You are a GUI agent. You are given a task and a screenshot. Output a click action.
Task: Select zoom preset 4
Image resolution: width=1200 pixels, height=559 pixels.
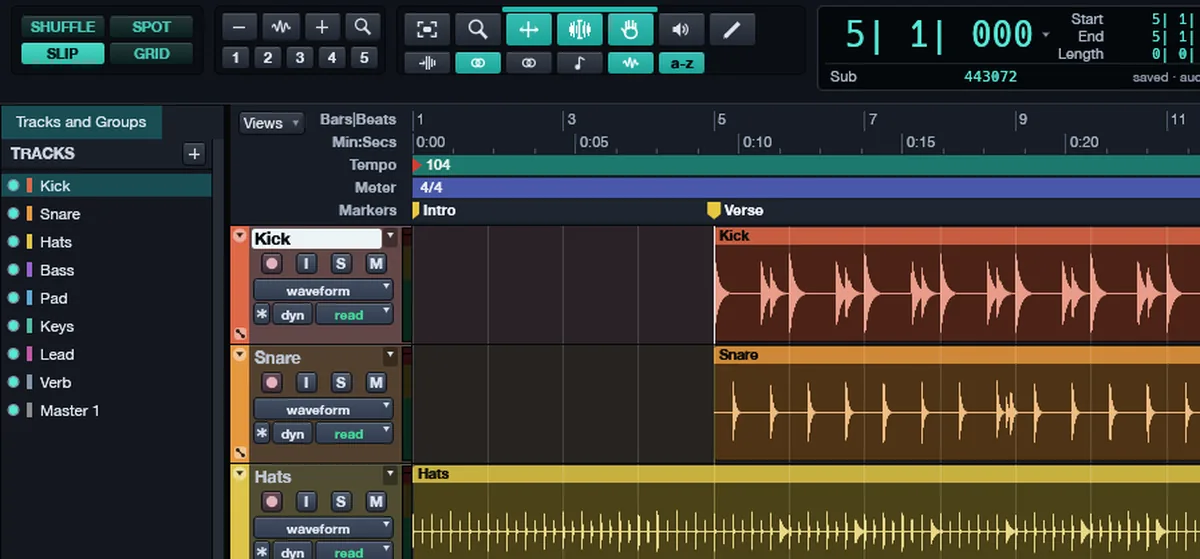pyautogui.click(x=331, y=58)
